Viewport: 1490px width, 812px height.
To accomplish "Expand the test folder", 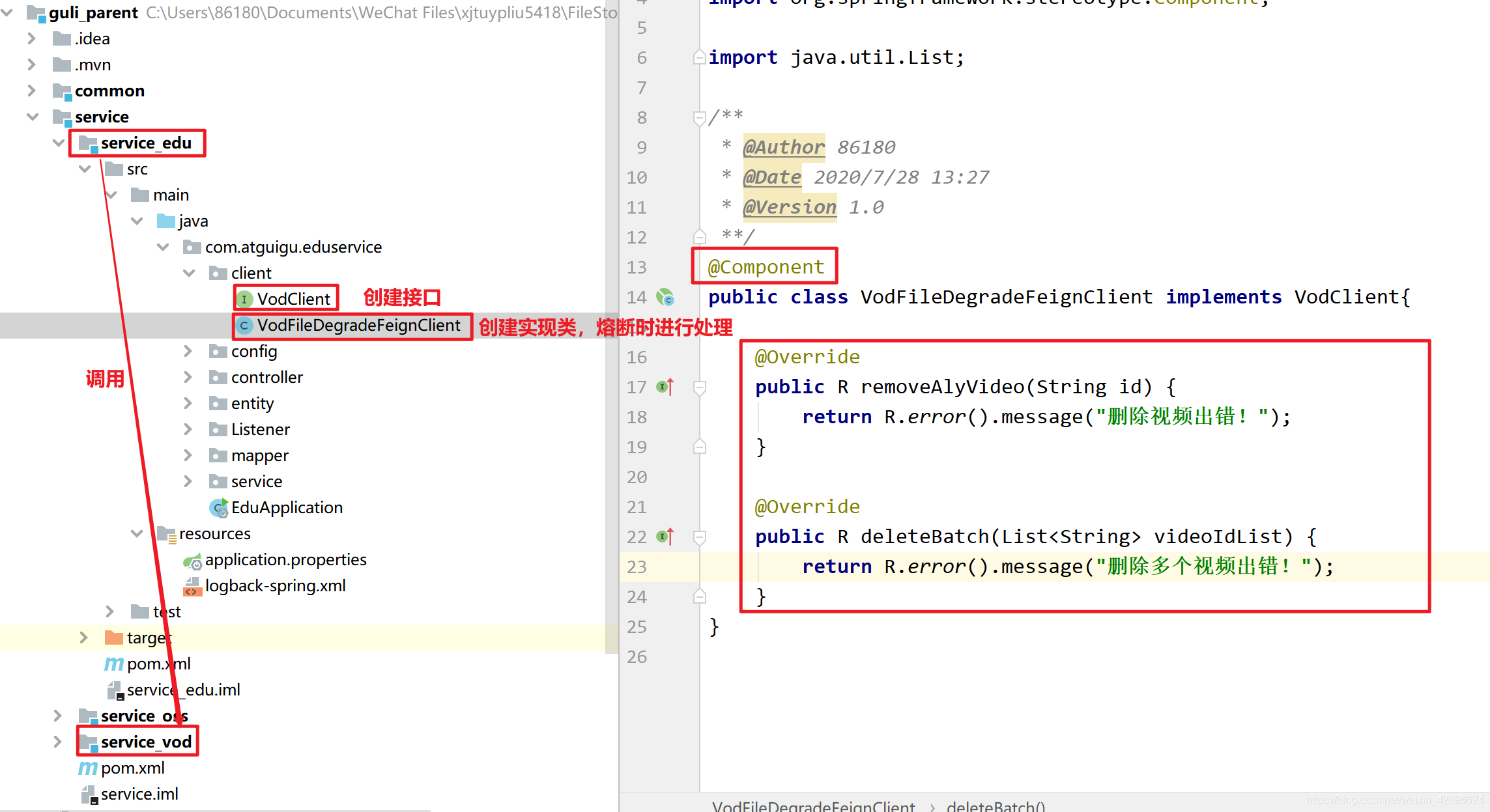I will [109, 611].
